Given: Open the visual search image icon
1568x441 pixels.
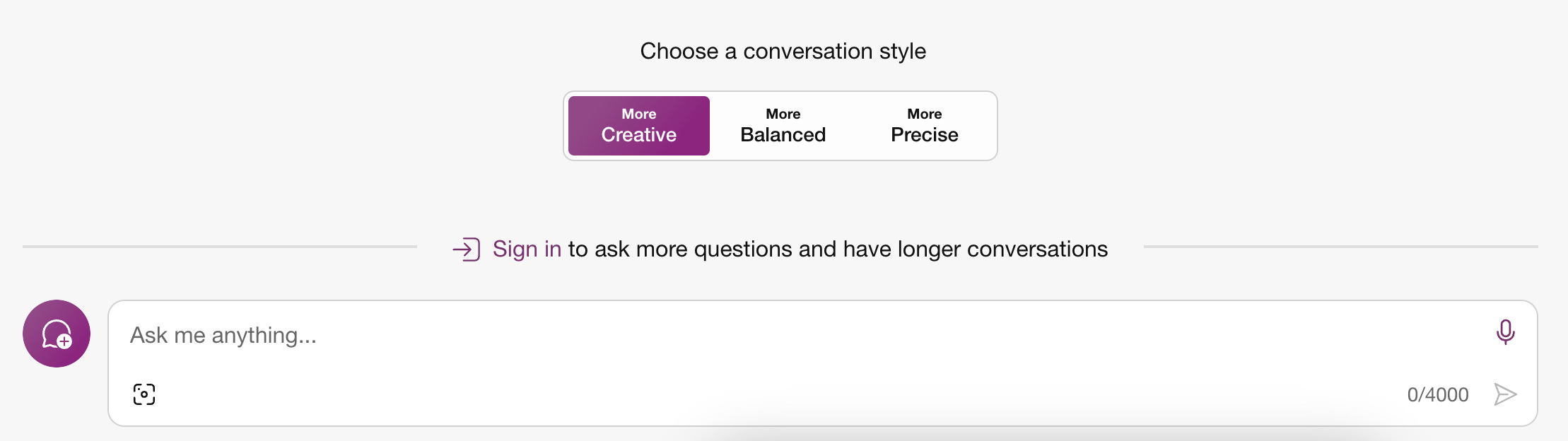Looking at the screenshot, I should [x=144, y=394].
